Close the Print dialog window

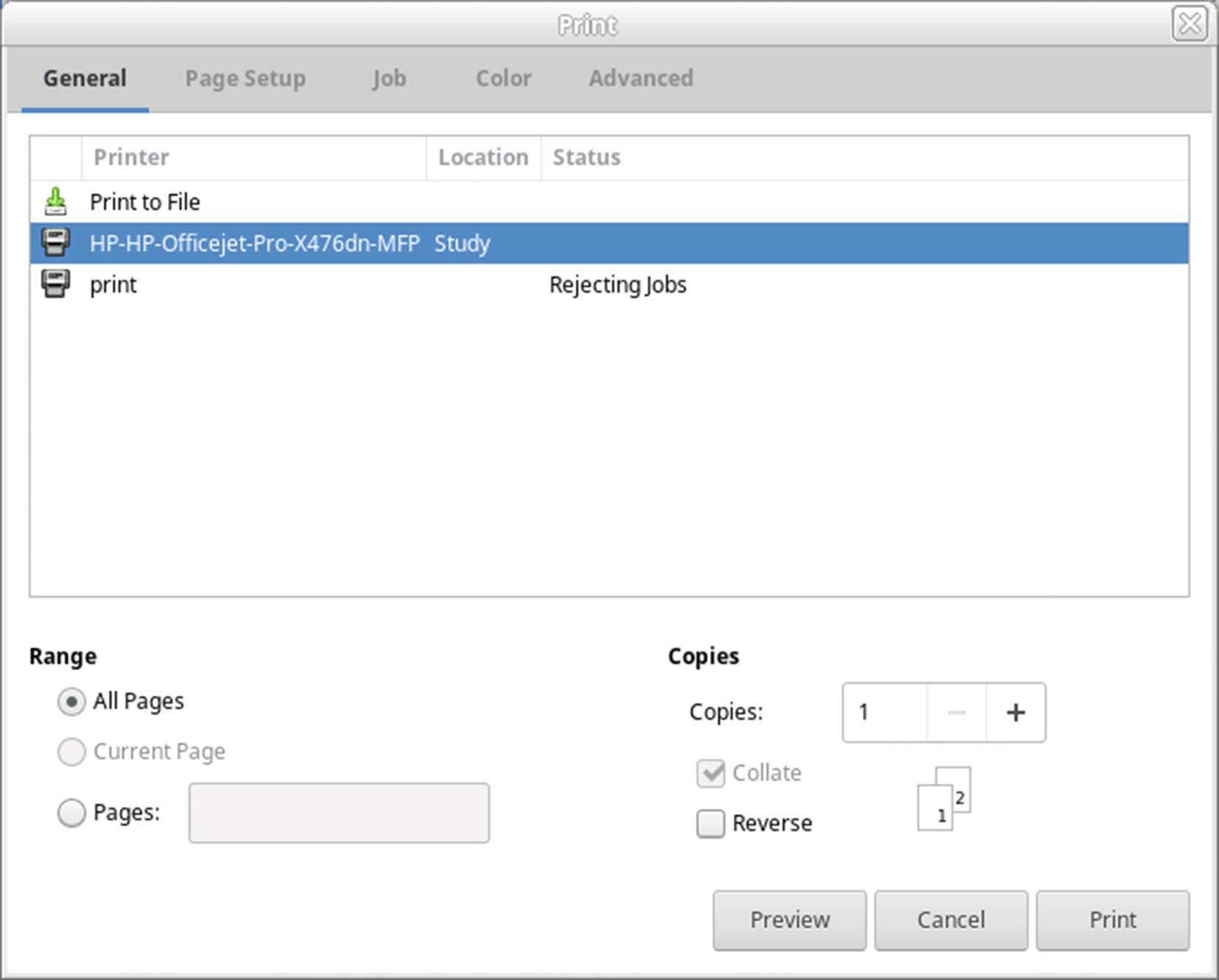pos(1189,24)
